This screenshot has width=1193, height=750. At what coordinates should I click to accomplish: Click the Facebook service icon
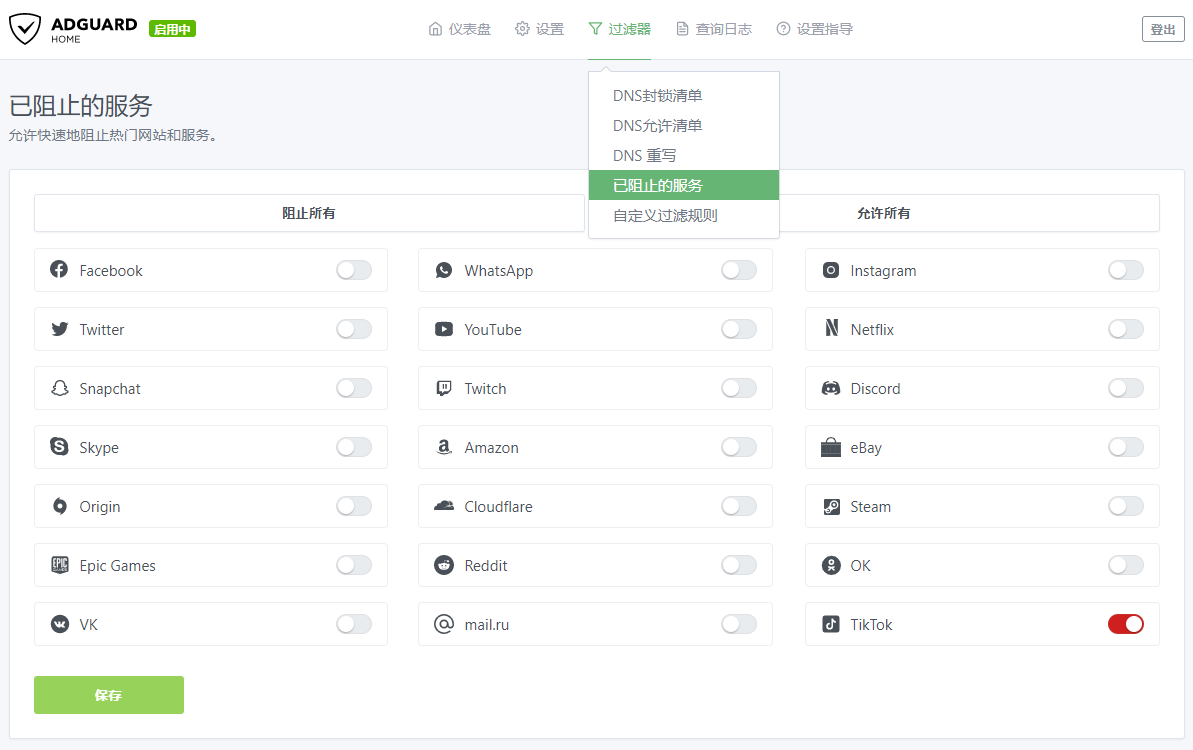(x=59, y=270)
